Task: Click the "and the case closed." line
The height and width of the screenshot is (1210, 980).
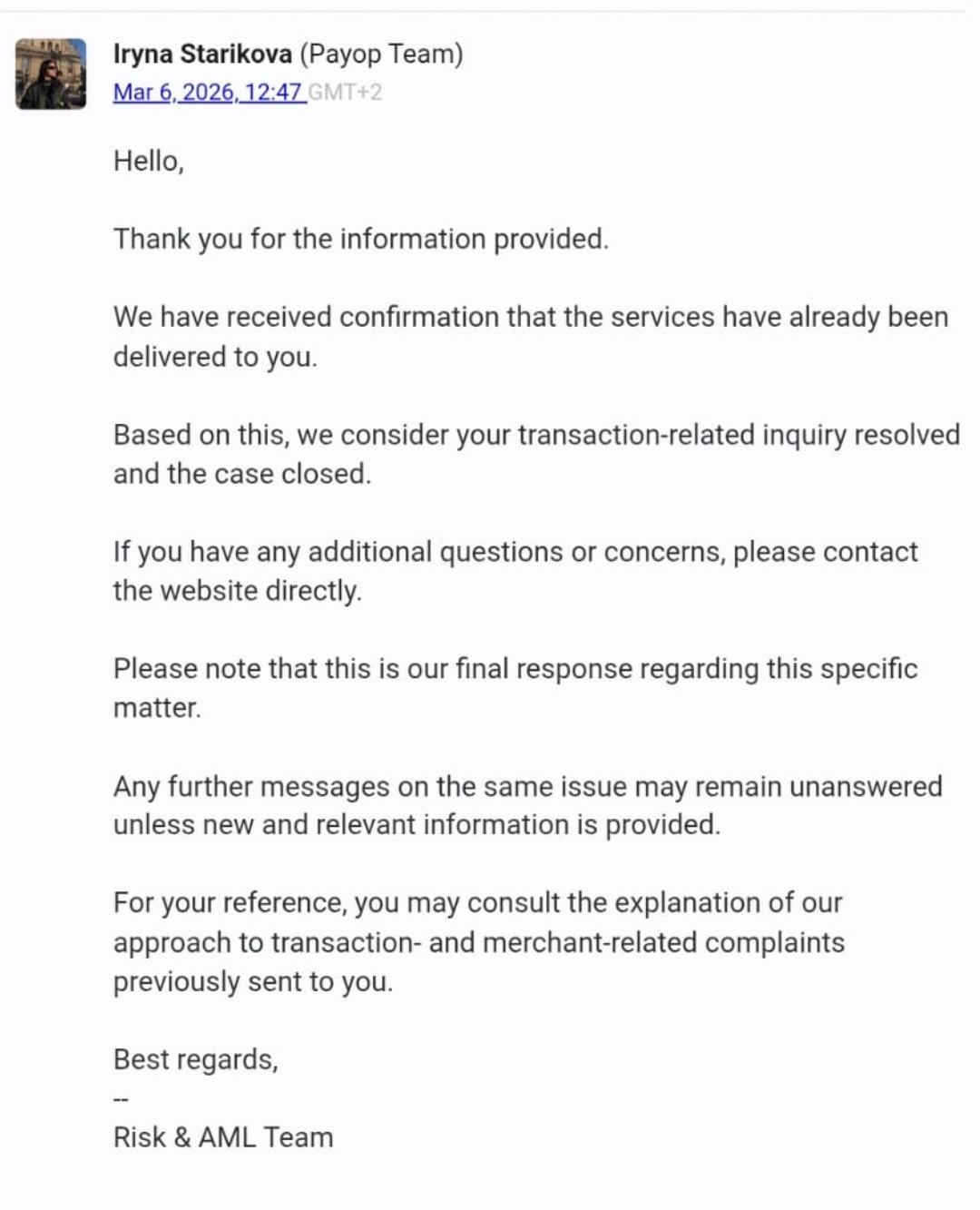Action: [242, 474]
